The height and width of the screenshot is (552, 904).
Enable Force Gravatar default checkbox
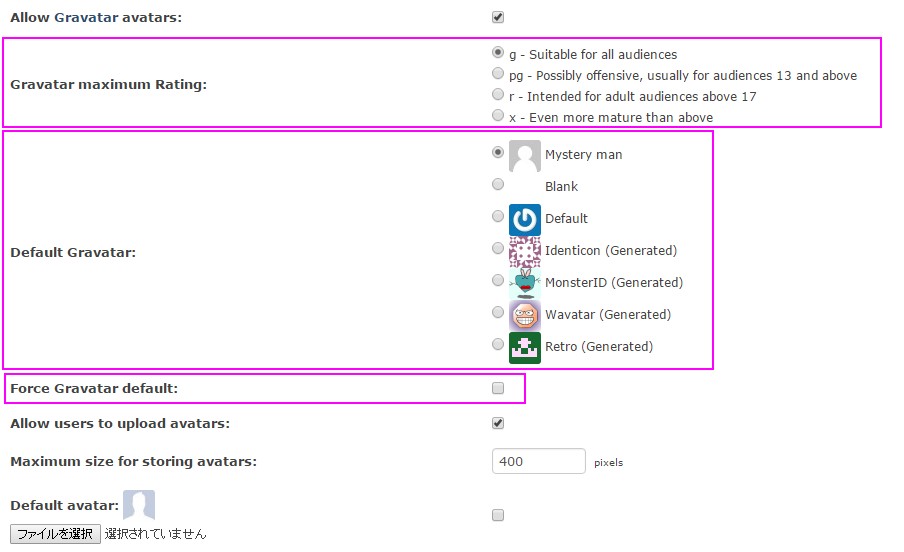coord(498,388)
